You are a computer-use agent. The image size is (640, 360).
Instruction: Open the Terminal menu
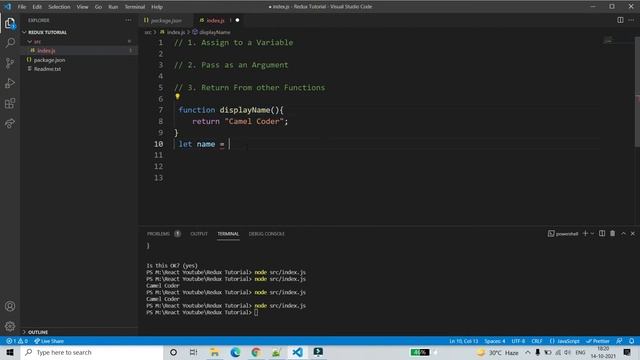click(135, 7)
